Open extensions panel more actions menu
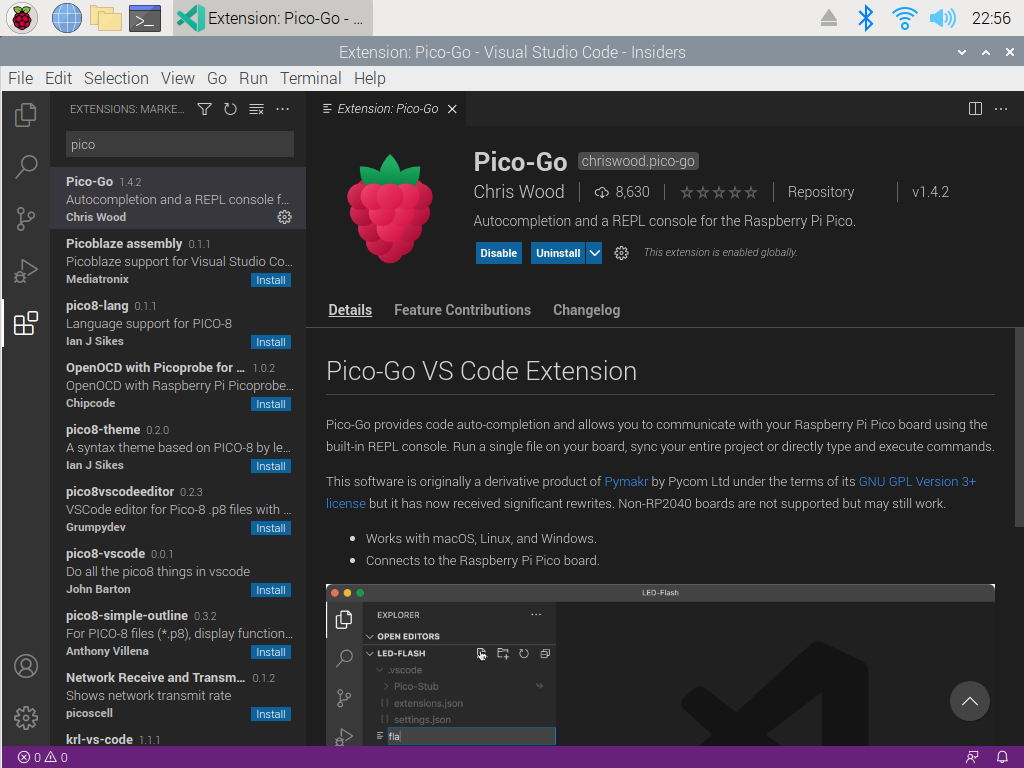This screenshot has height=768, width=1024. 283,109
